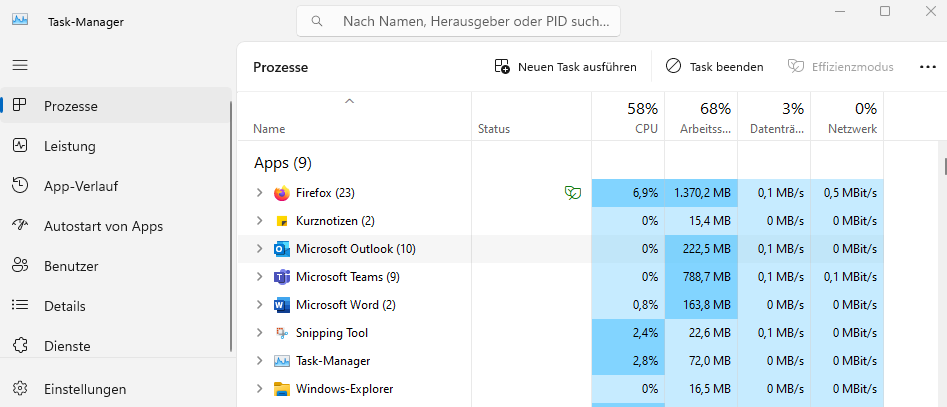
Task: Click the Task beenden button
Action: pos(714,66)
